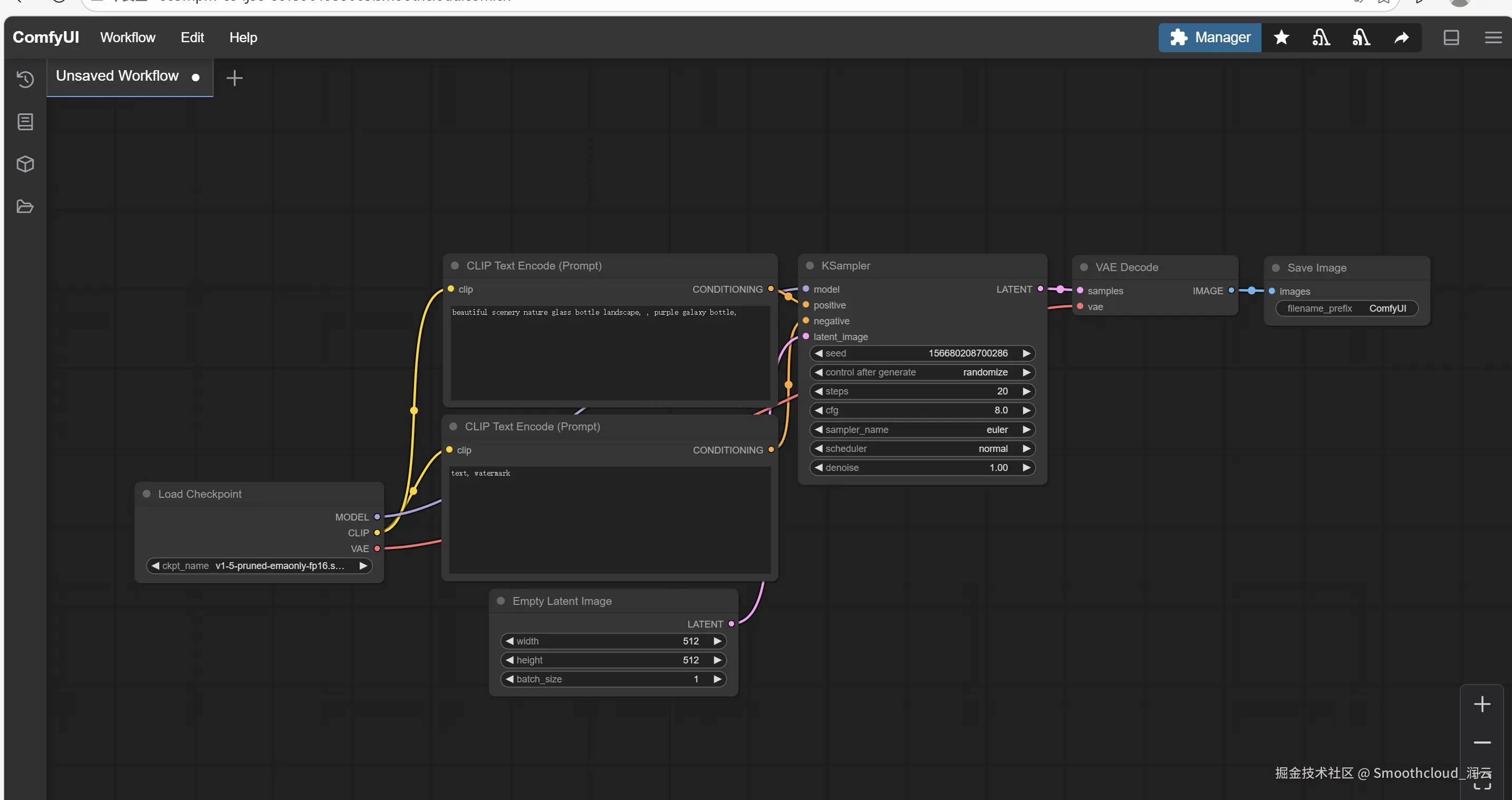Open the node library sidebar icon
Screen dimensions: 1512x800
[25, 121]
